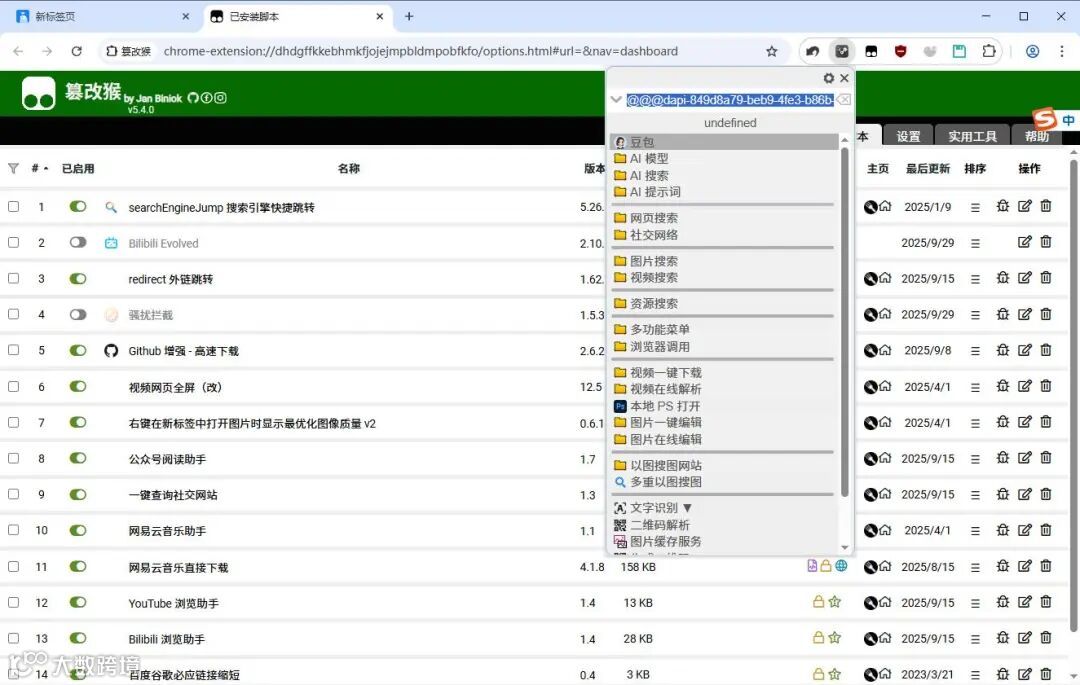Expand the 文字识别 submenu arrow
Image resolution: width=1080 pixels, height=685 pixels.
click(687, 508)
